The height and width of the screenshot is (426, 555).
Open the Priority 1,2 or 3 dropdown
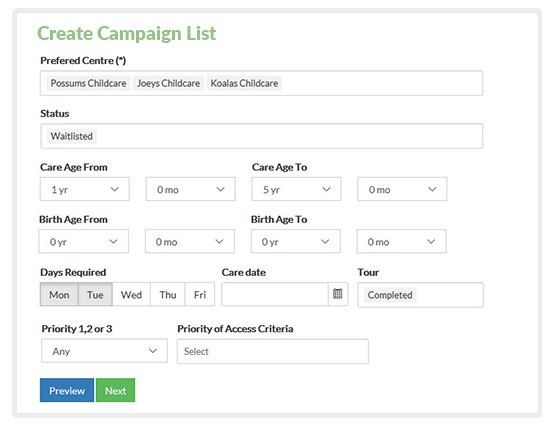pyautogui.click(x=104, y=351)
